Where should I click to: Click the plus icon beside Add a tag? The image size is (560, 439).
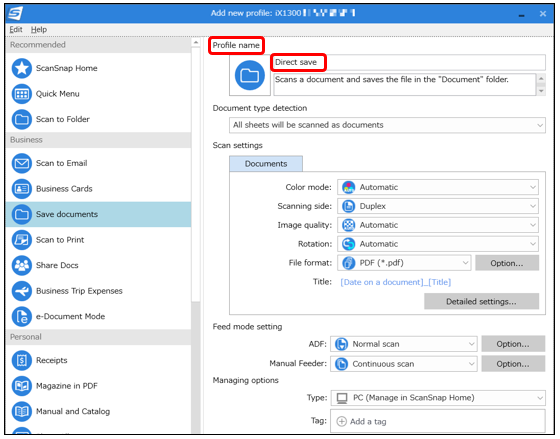[342, 421]
